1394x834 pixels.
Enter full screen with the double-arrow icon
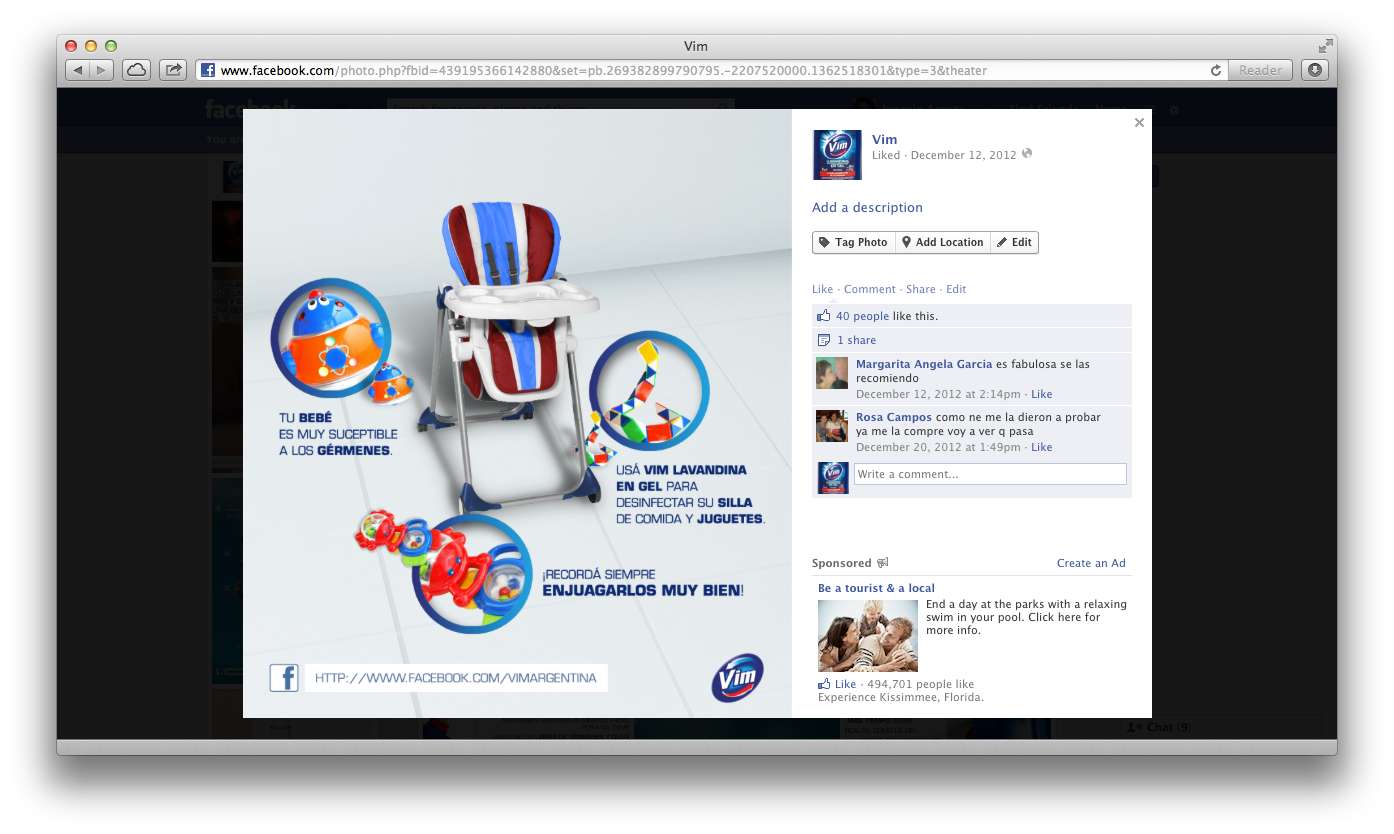coord(1325,46)
